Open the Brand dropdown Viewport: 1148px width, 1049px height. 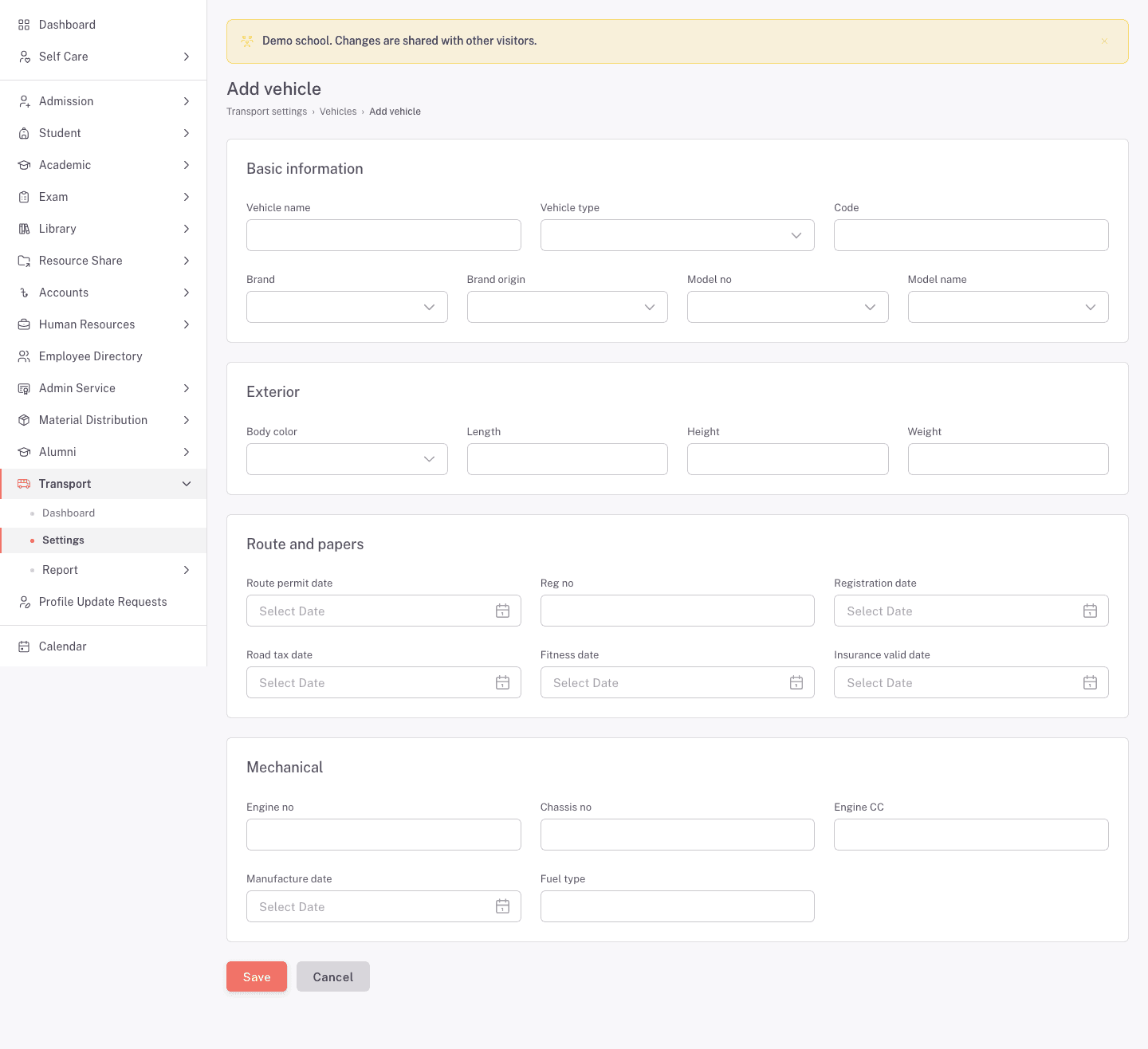click(x=347, y=307)
